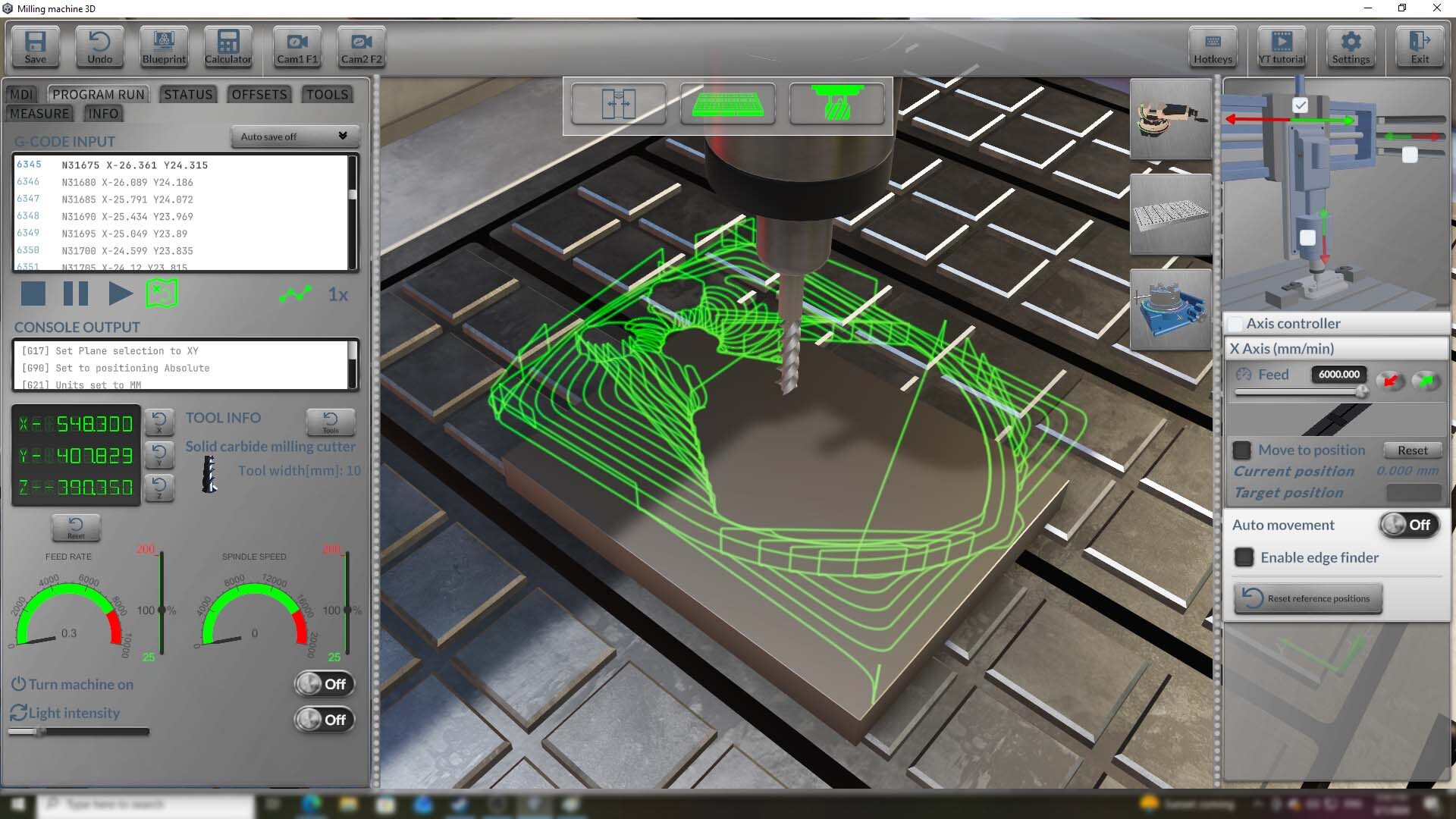This screenshot has width=1456, height=819.
Task: Enable the edge finder checkbox
Action: [1243, 557]
